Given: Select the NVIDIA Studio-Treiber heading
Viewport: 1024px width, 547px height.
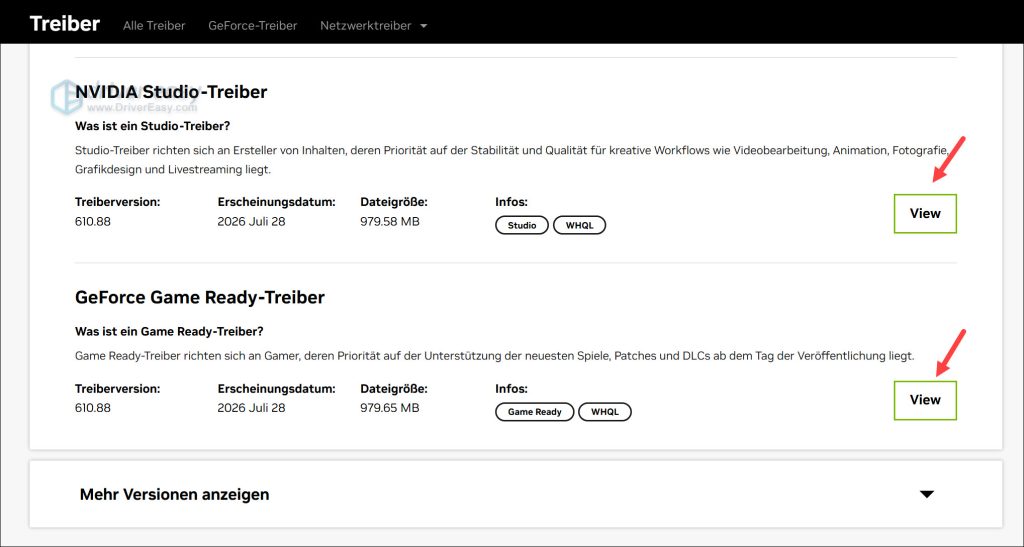Looking at the screenshot, I should coord(171,92).
